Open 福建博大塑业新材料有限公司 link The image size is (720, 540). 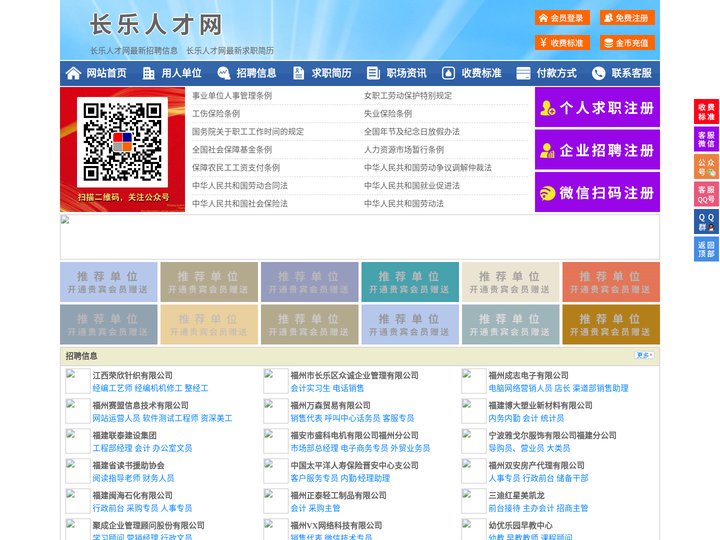pos(540,405)
